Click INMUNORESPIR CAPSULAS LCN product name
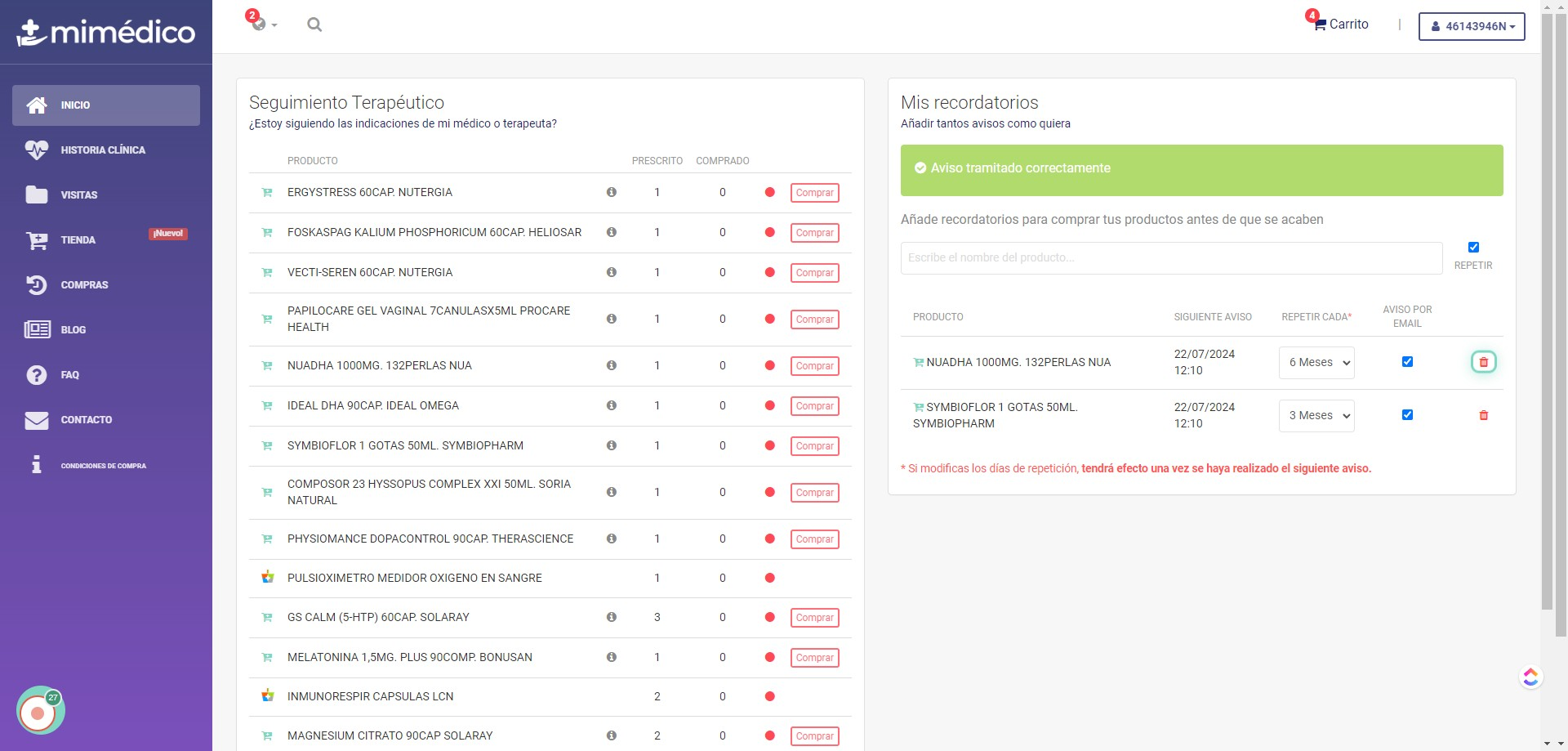 pyautogui.click(x=370, y=696)
